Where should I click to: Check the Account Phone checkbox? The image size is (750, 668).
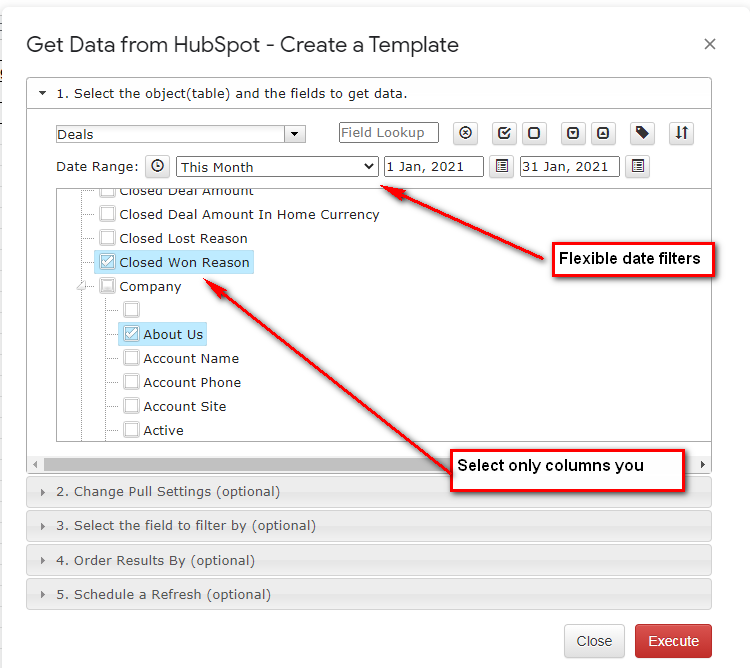point(132,382)
